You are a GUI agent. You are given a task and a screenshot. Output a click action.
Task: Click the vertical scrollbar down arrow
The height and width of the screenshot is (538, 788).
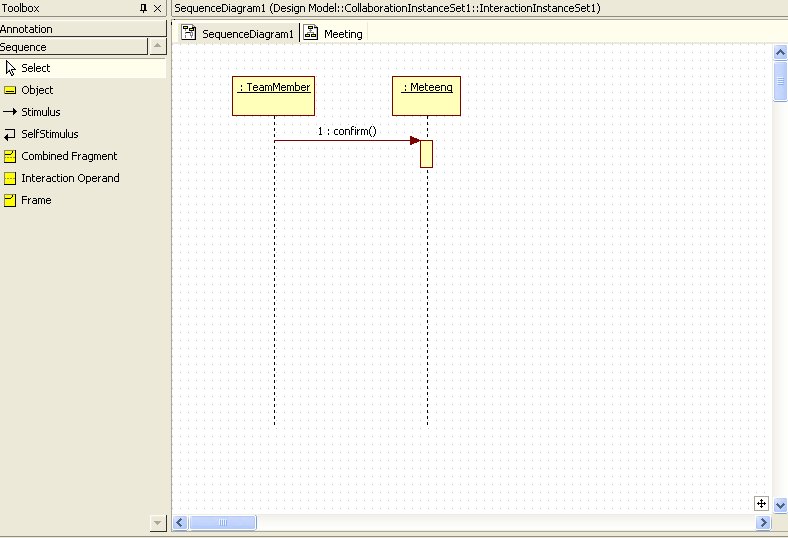pos(780,505)
